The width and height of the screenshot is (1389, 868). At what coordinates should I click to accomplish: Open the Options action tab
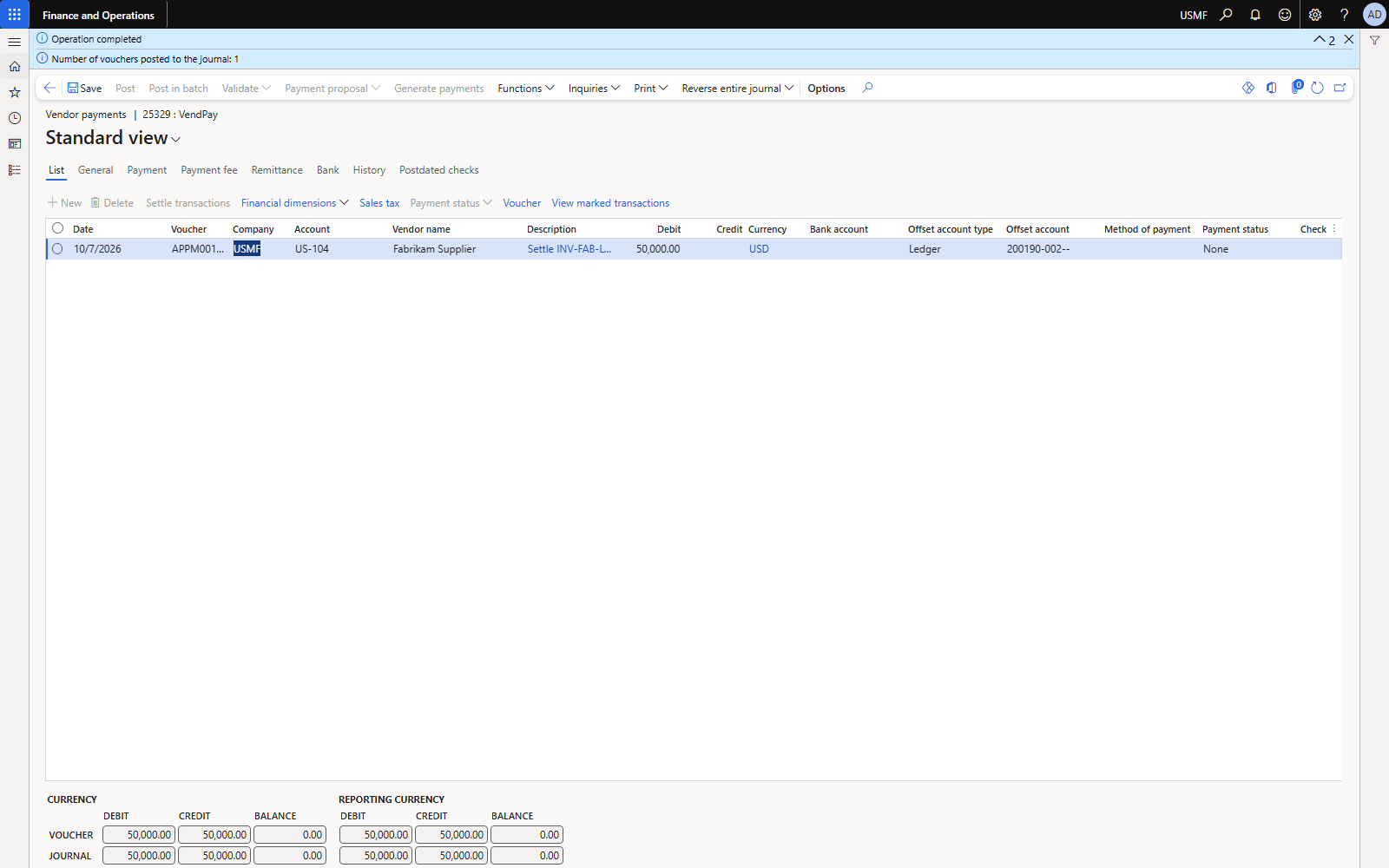click(826, 89)
